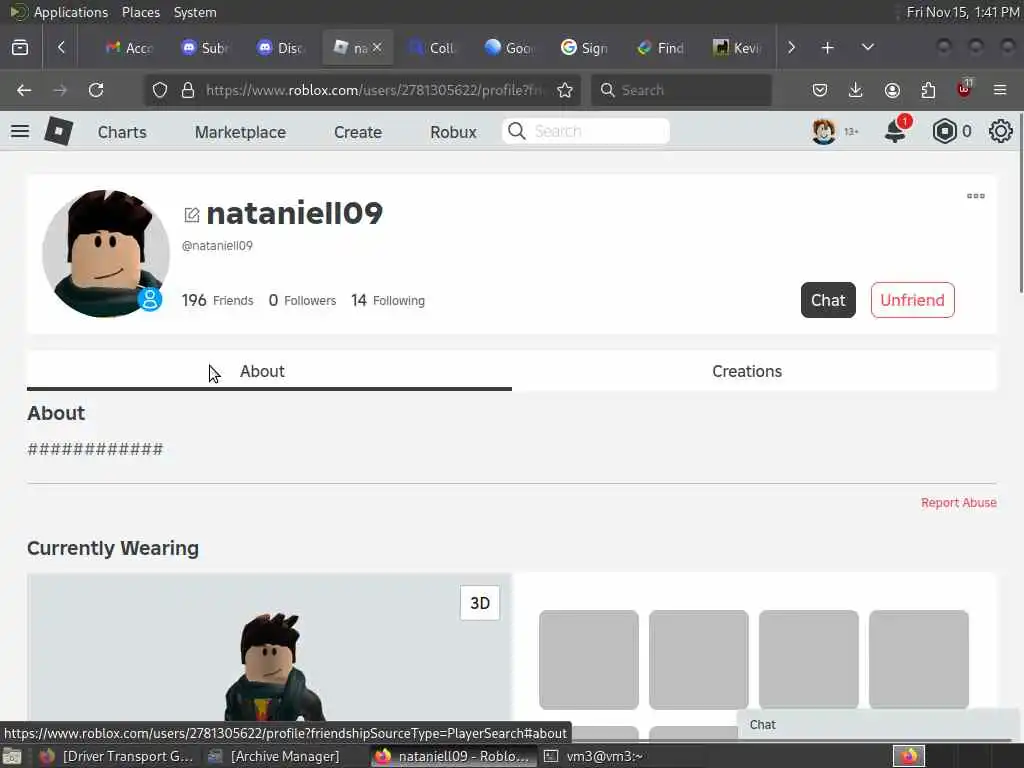
Task: Click the tracking protection shield icon
Action: tap(160, 90)
